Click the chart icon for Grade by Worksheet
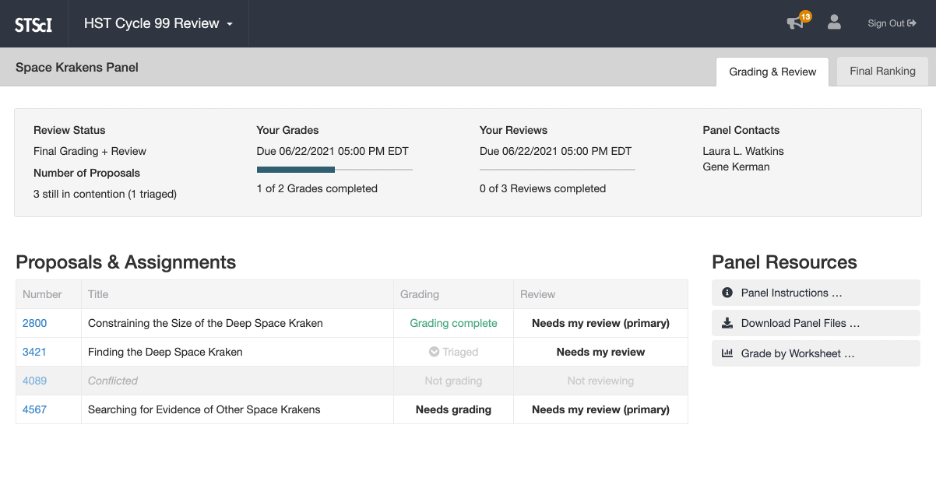The height and width of the screenshot is (488, 936). tap(727, 353)
